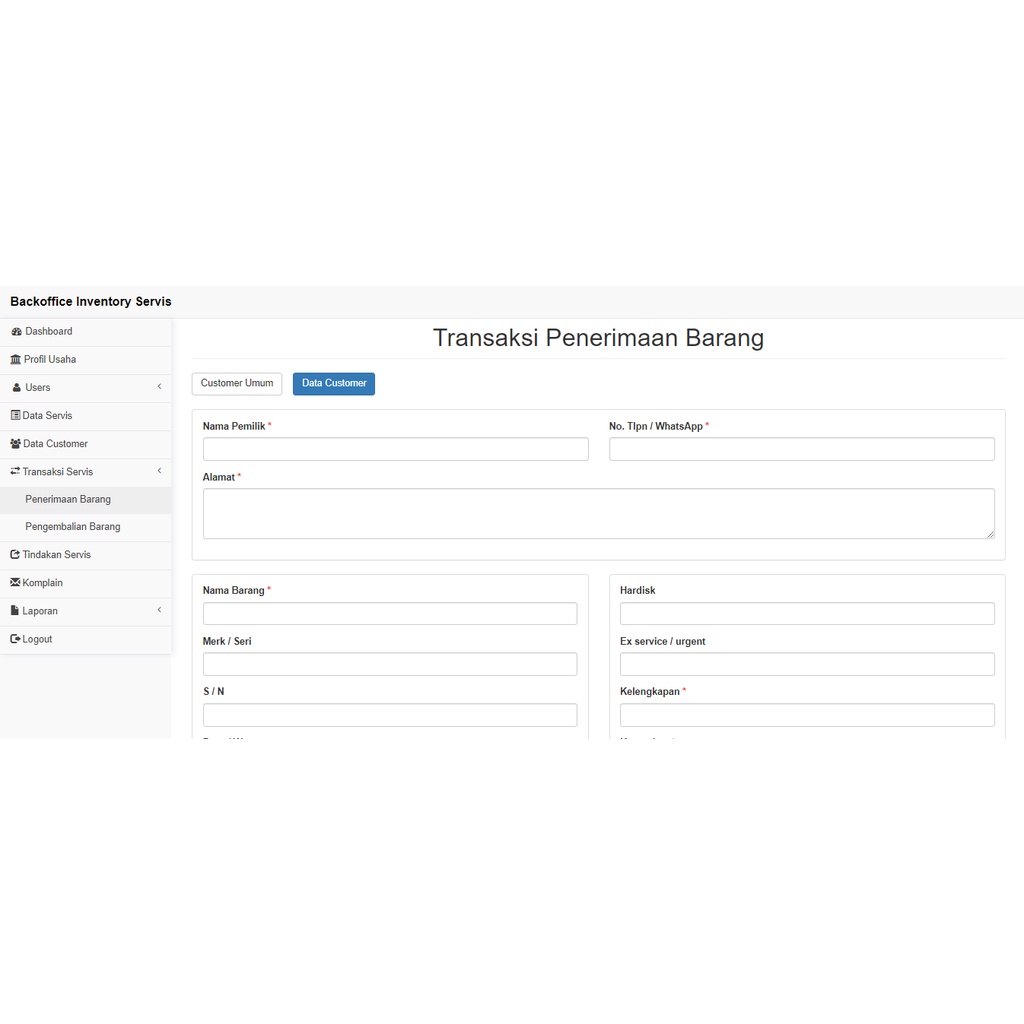1024x1024 pixels.
Task: Open the Profil Usaha menu item
Action: click(86, 360)
